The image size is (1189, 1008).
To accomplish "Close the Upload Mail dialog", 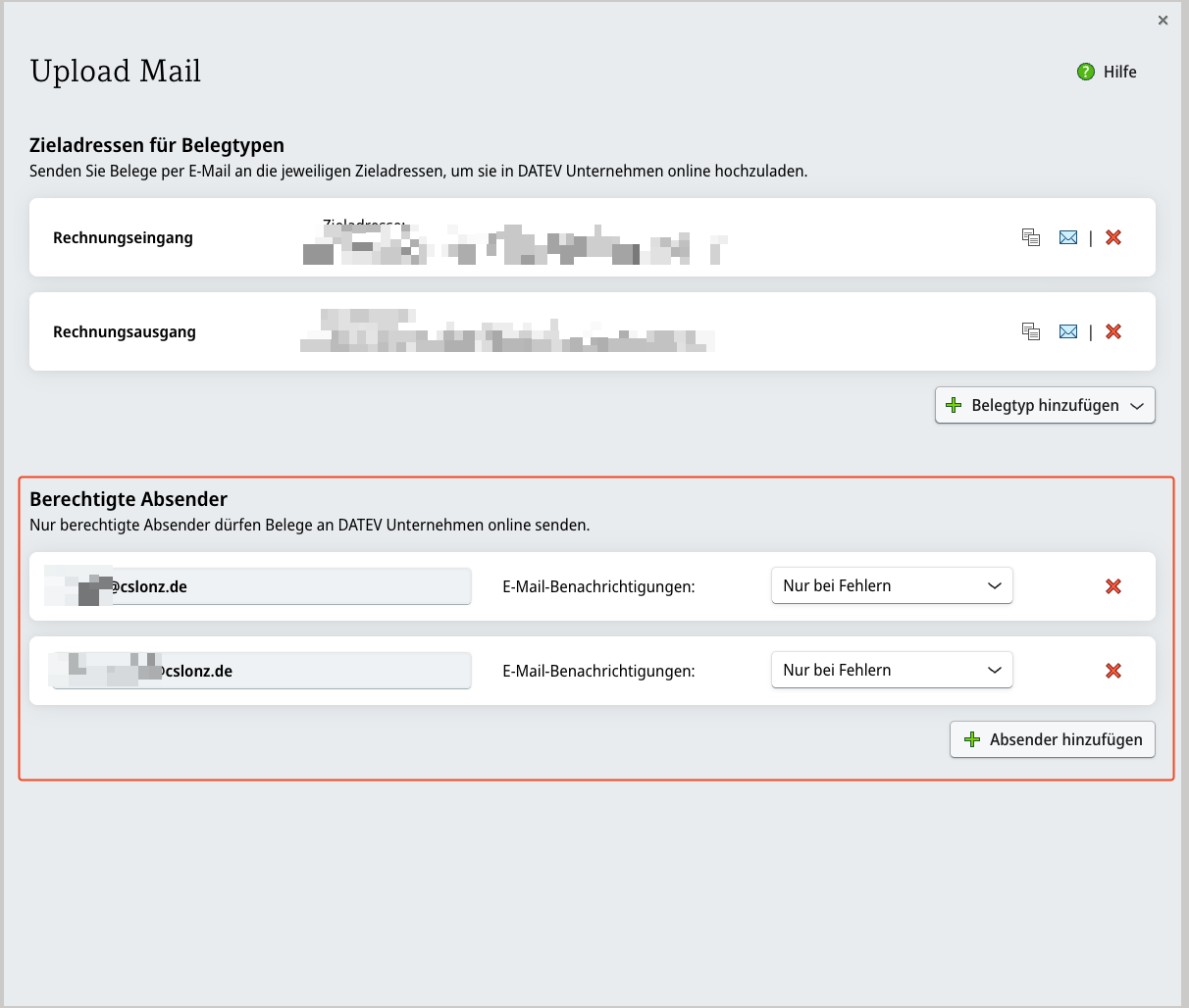I will click(1163, 21).
